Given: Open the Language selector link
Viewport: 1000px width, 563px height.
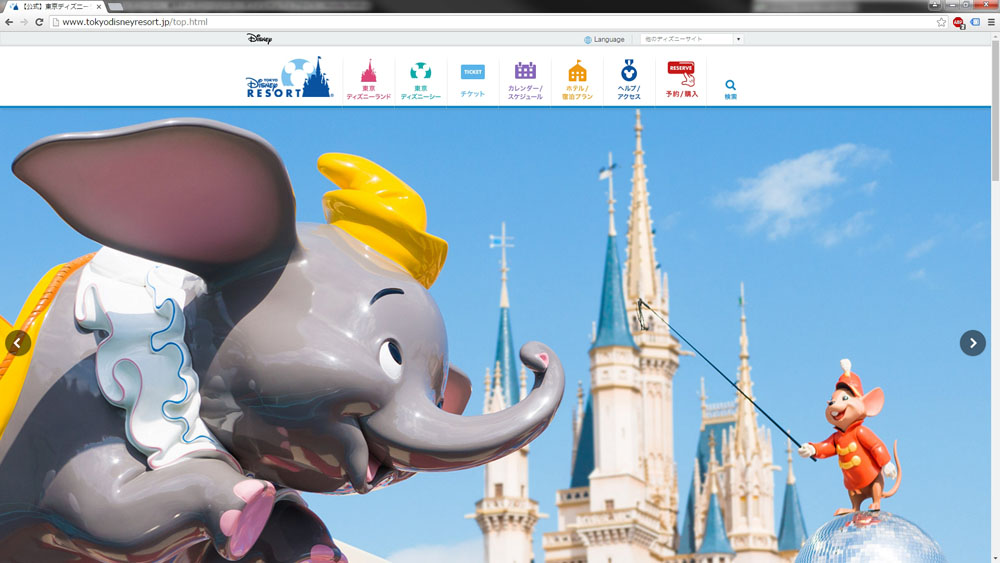Looking at the screenshot, I should tap(604, 40).
